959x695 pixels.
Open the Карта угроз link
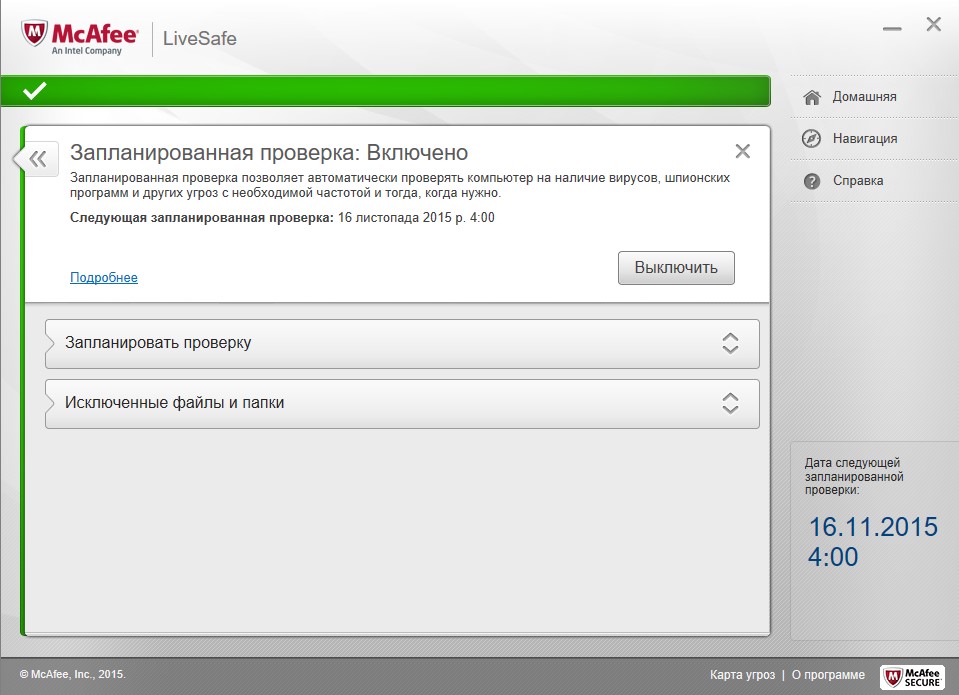(742, 675)
